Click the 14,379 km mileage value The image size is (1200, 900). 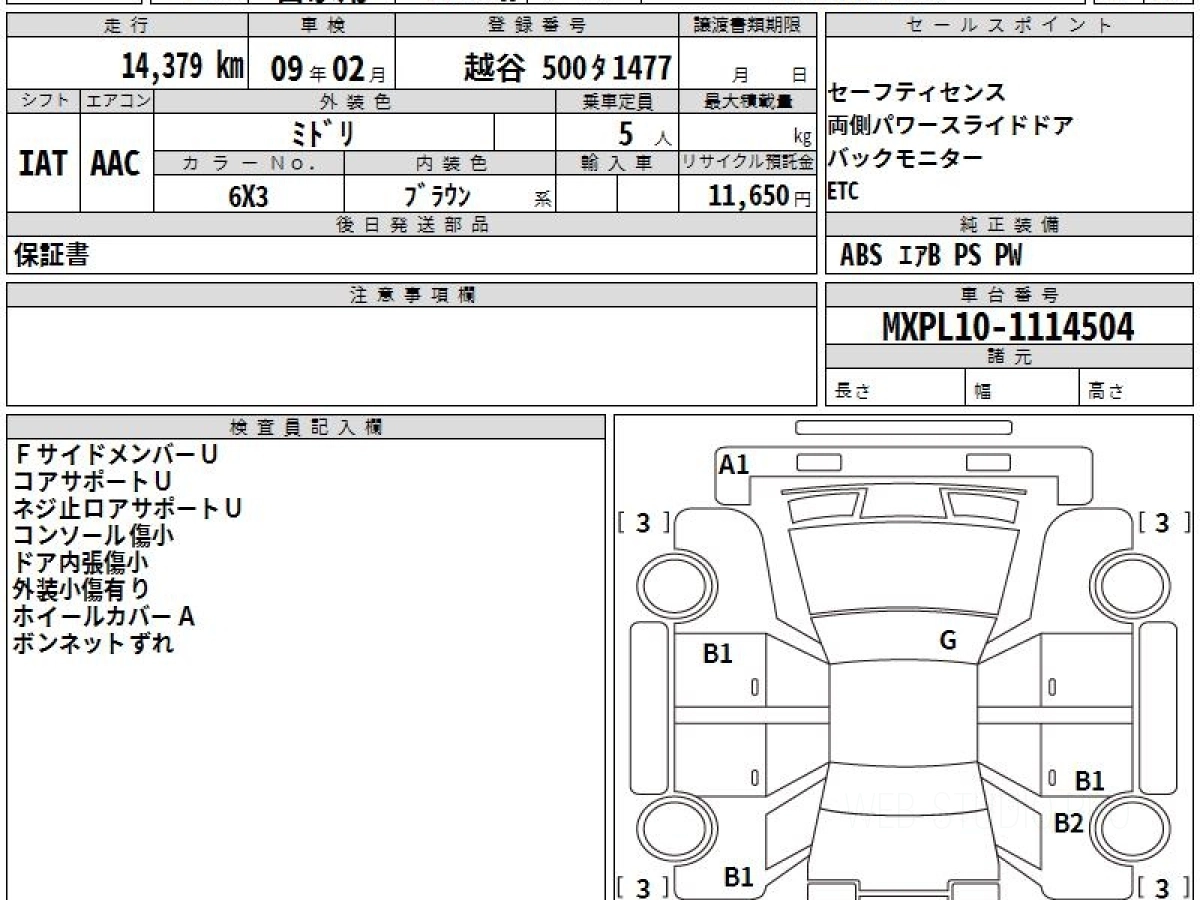tap(182, 67)
